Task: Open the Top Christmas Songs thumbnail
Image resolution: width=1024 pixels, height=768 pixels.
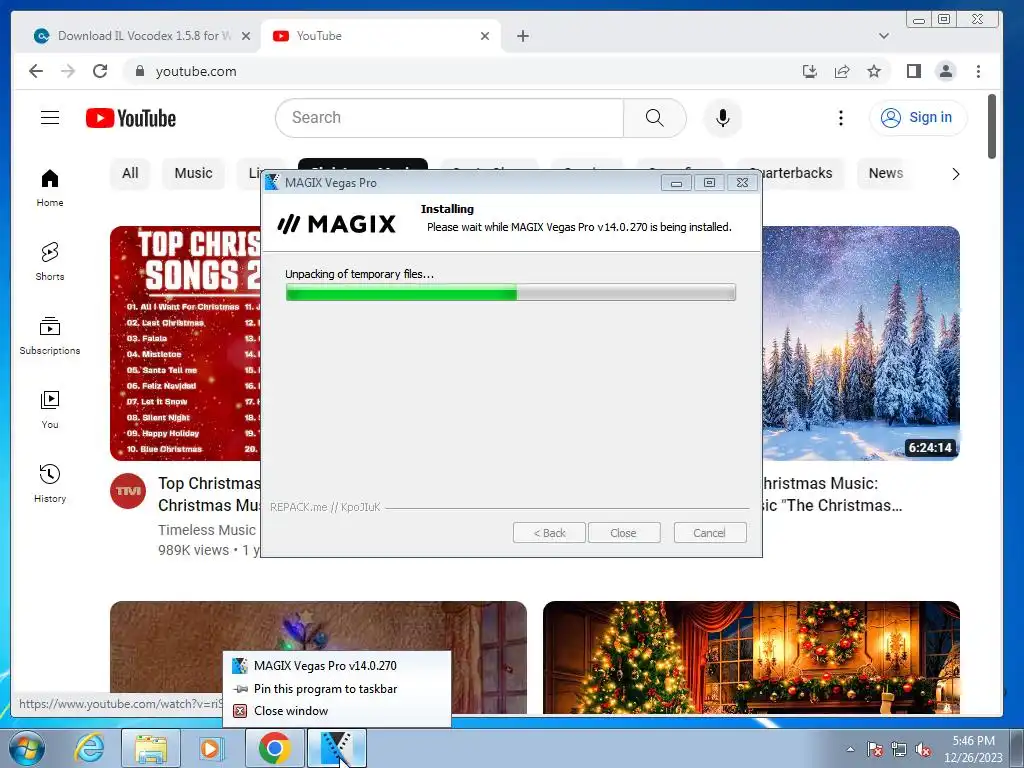Action: pos(185,343)
